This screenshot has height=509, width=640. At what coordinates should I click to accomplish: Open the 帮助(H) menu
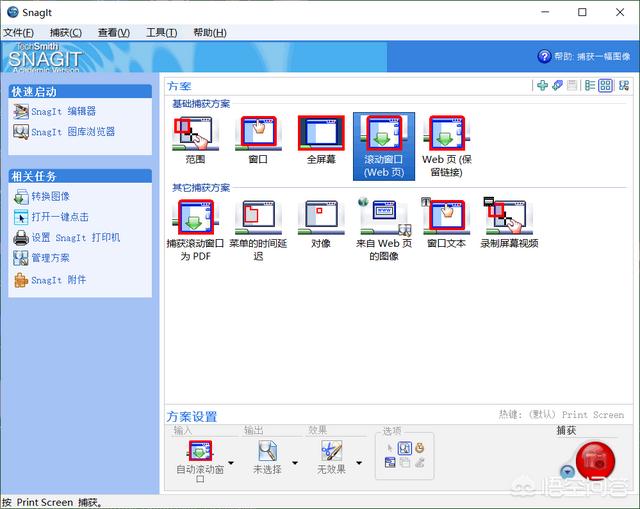(210, 33)
